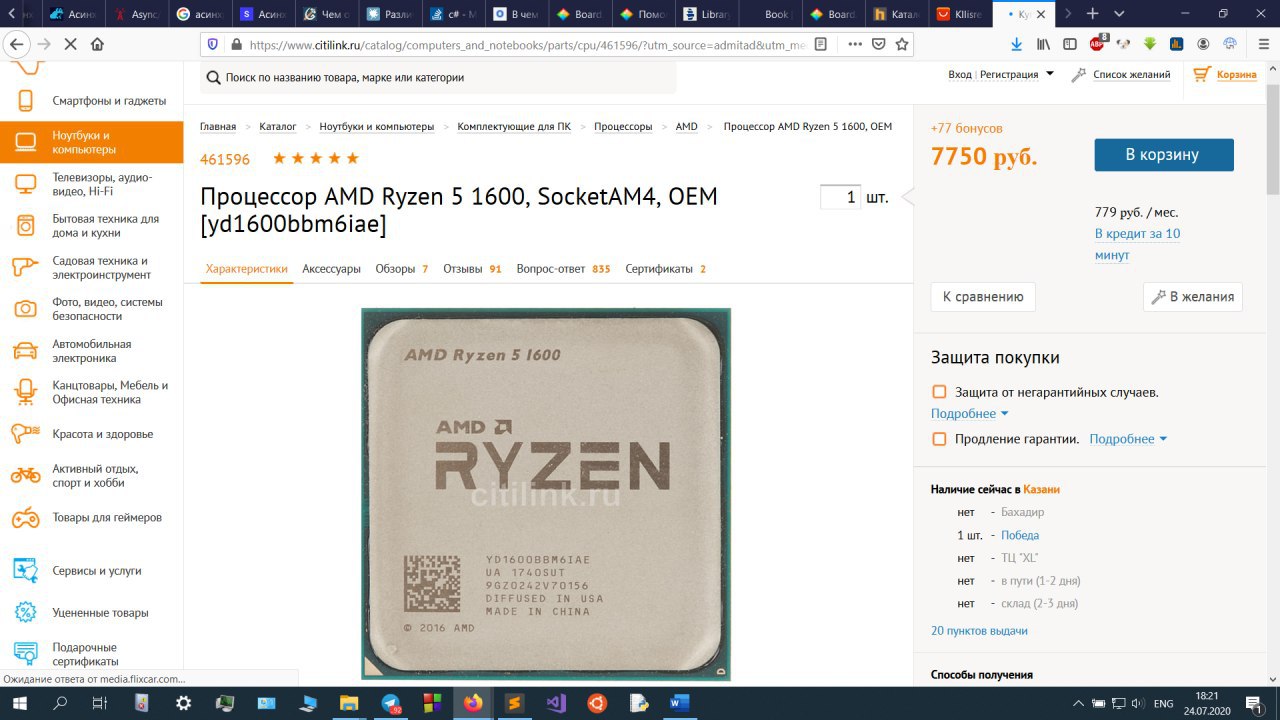Focus the quantity field showing 1

coord(840,197)
